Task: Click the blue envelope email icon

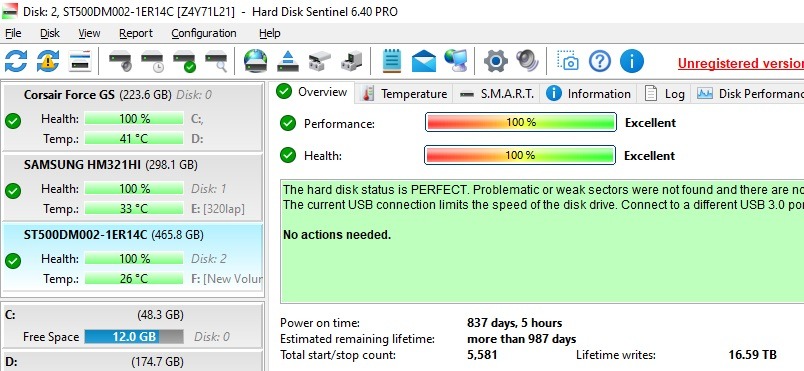Action: coord(424,61)
